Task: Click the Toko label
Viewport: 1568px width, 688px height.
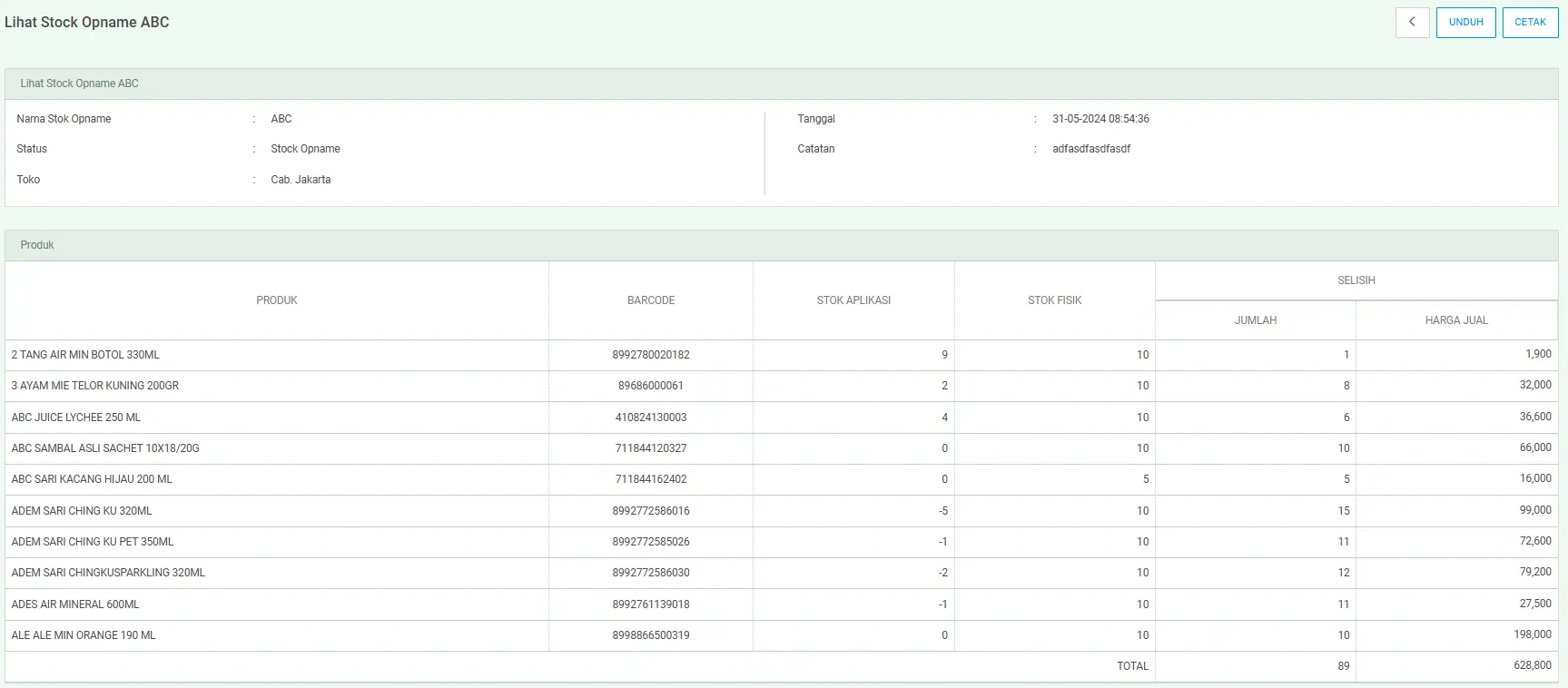Action: [x=28, y=180]
